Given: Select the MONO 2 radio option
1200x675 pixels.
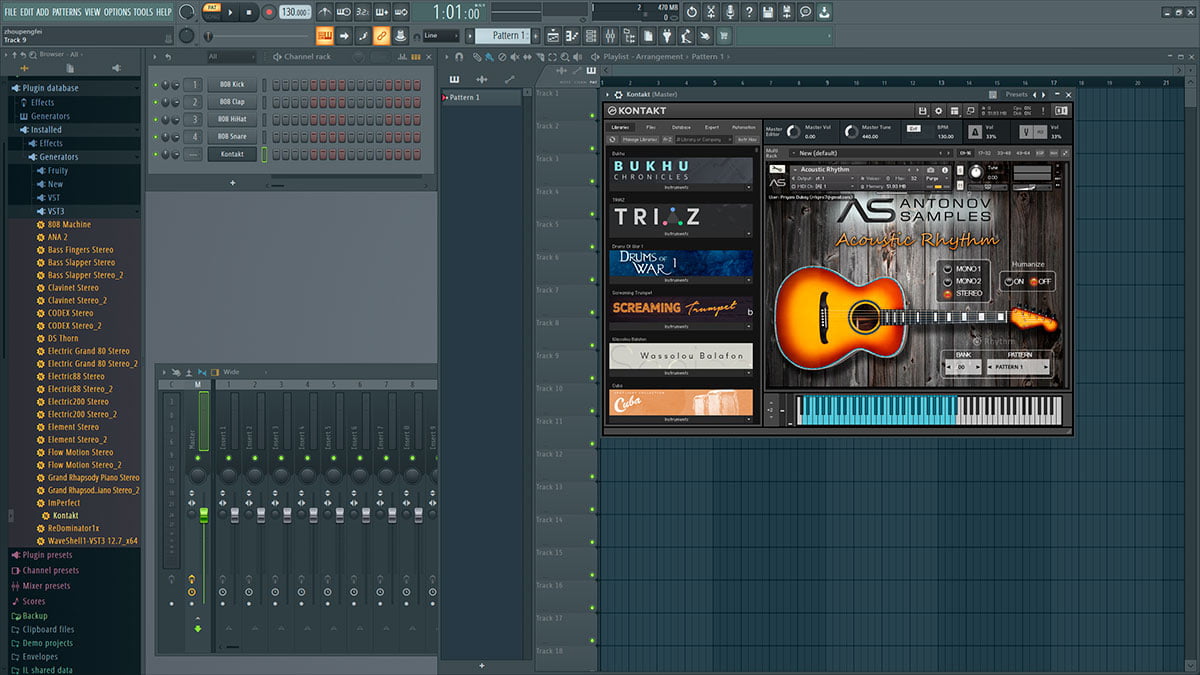Looking at the screenshot, I should [948, 281].
